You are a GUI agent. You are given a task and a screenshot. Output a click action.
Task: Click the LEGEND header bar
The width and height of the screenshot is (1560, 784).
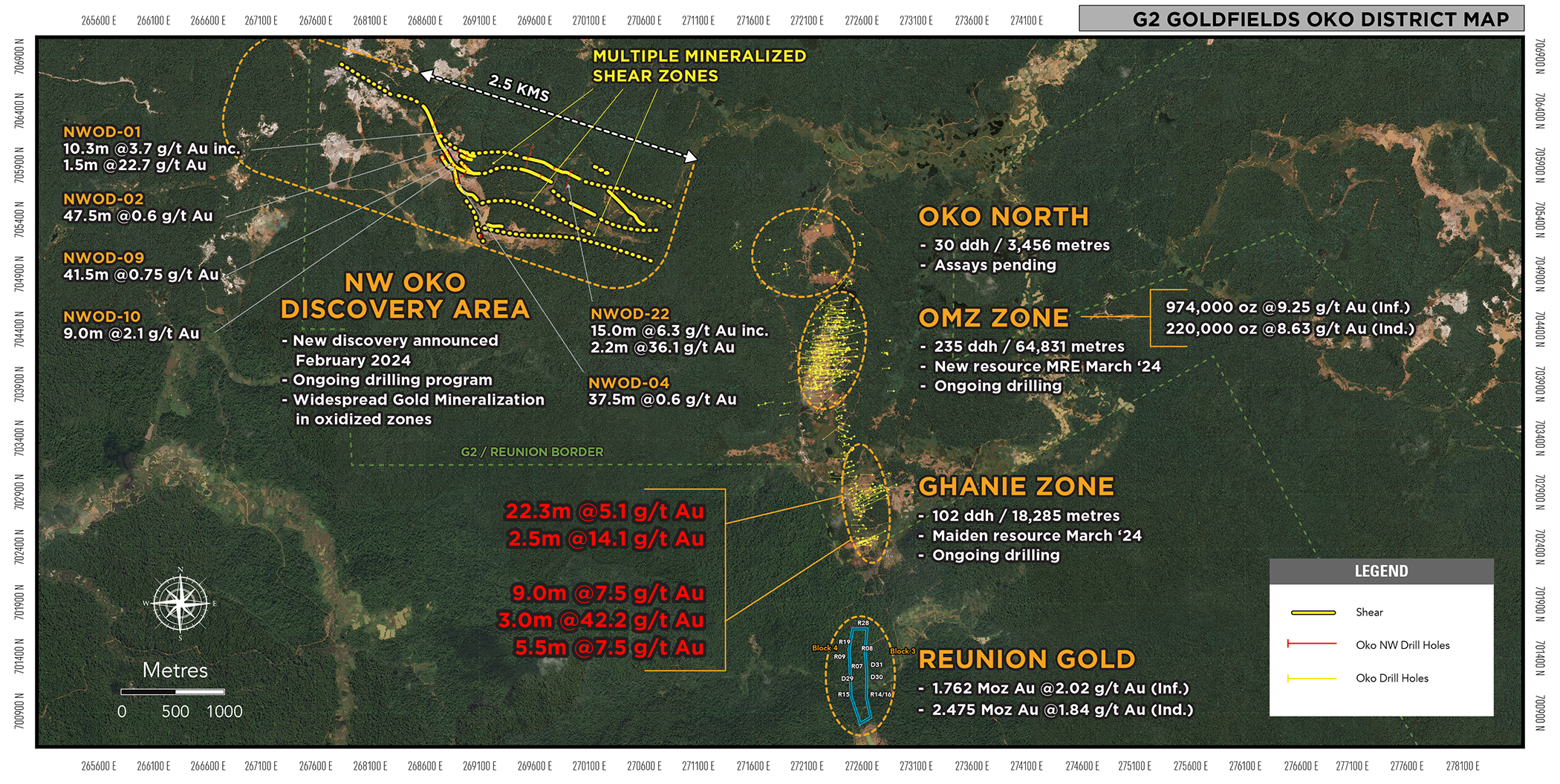(x=1381, y=571)
